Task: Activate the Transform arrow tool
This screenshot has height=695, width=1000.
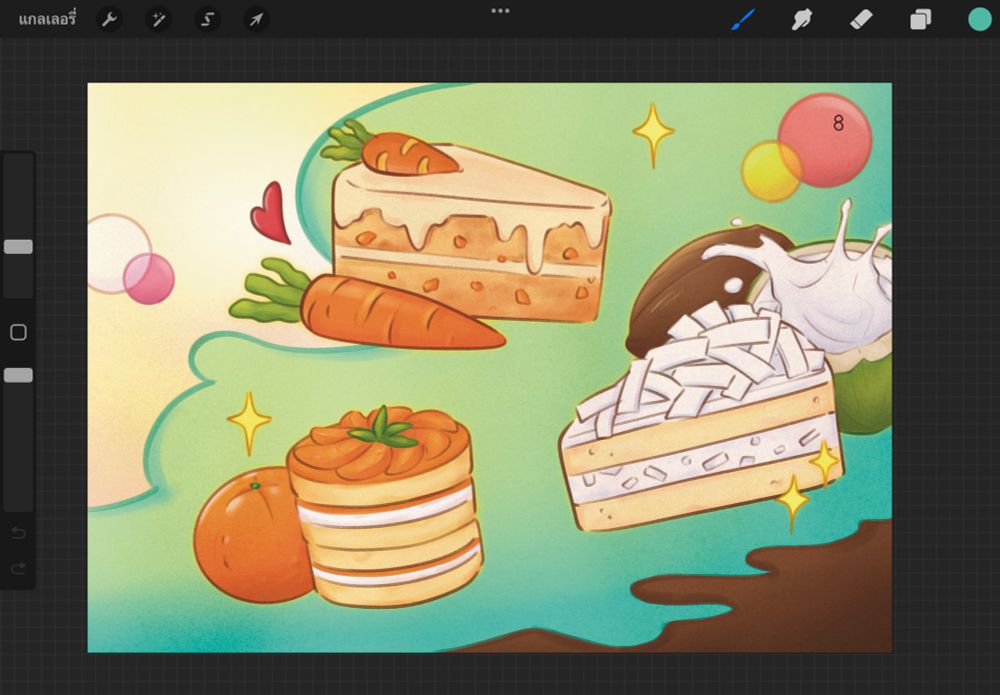Action: click(256, 19)
